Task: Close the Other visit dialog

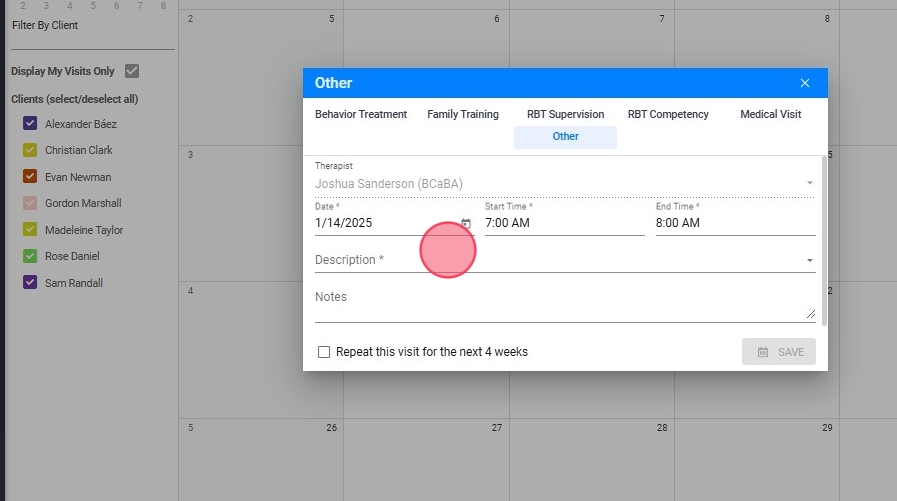Action: 805,83
